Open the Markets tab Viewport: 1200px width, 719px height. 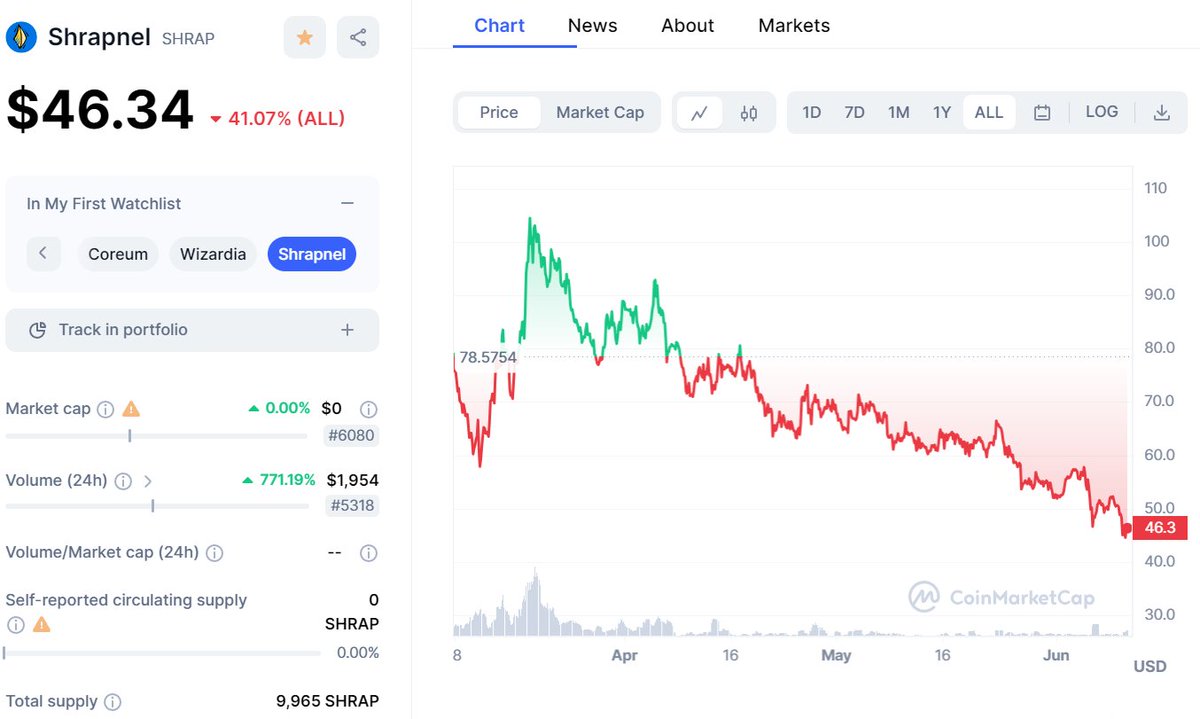pos(794,25)
